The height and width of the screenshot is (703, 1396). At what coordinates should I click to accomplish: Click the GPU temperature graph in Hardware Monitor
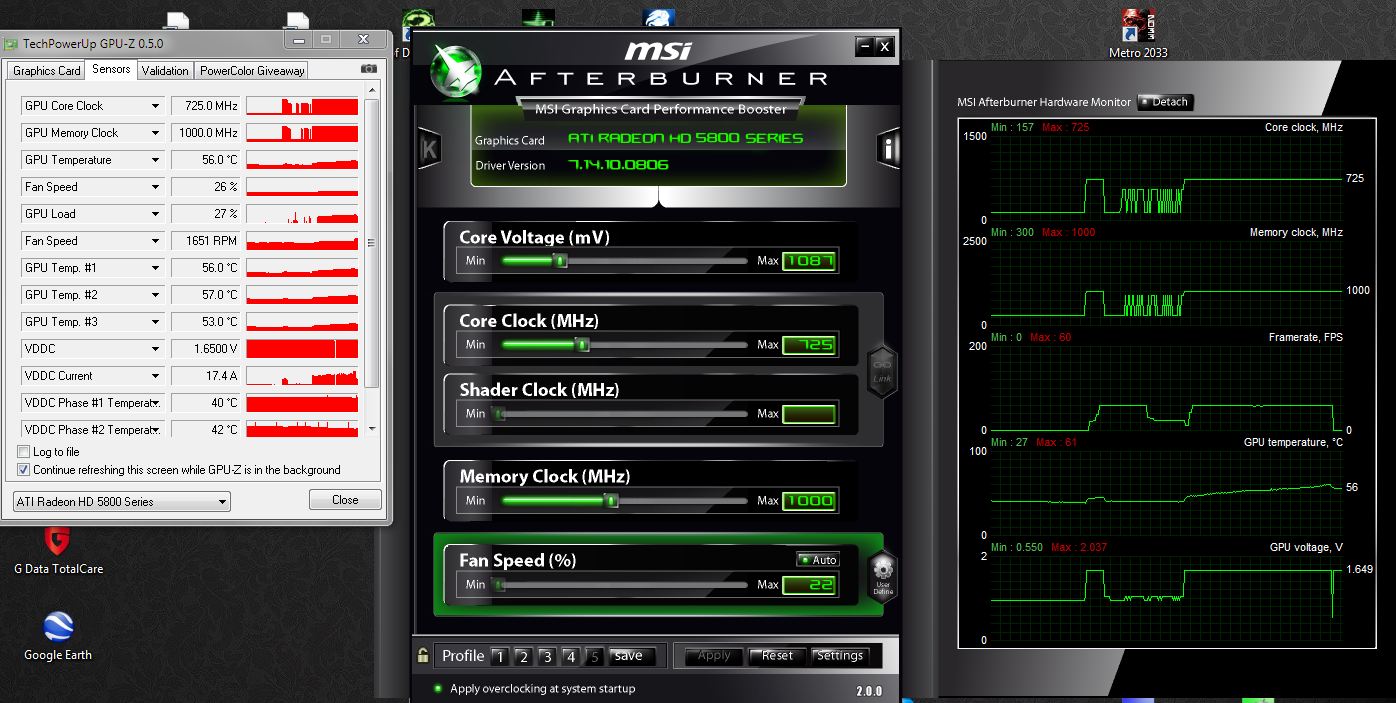click(x=1165, y=493)
